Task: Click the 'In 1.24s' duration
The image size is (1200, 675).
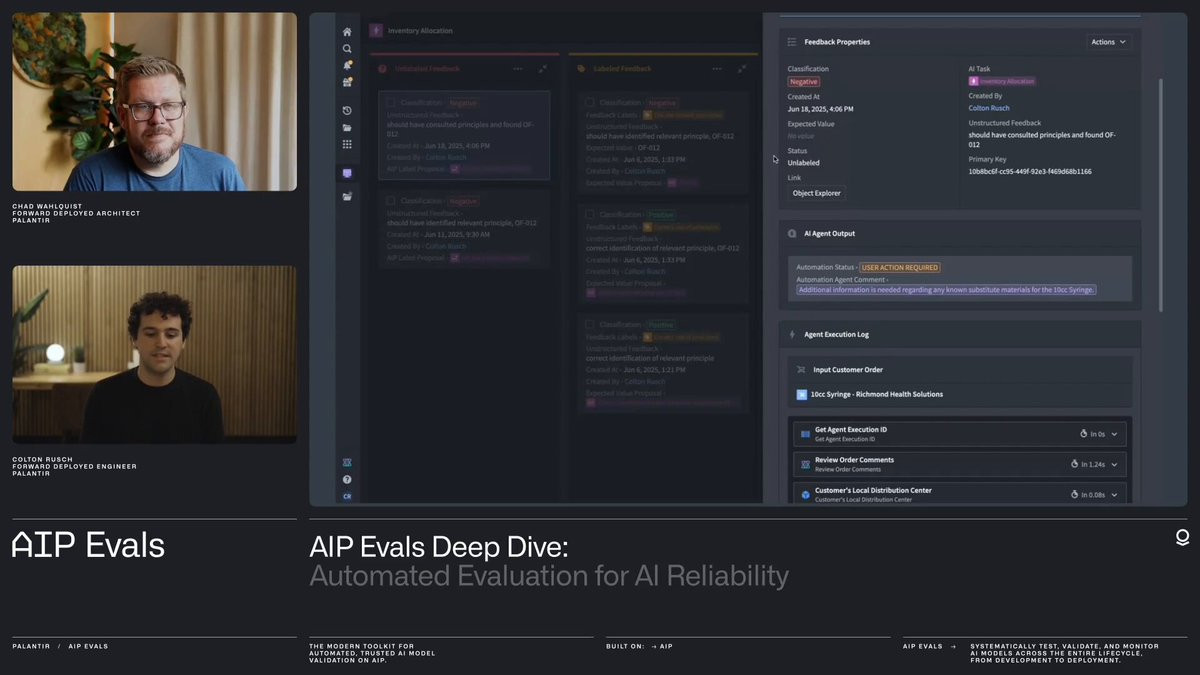Action: pyautogui.click(x=1092, y=464)
